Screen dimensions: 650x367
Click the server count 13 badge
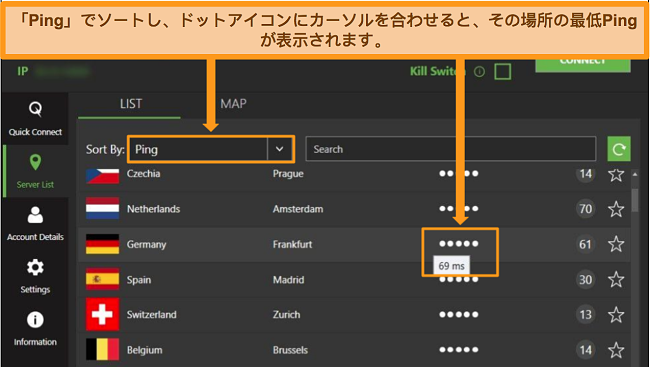pos(585,315)
